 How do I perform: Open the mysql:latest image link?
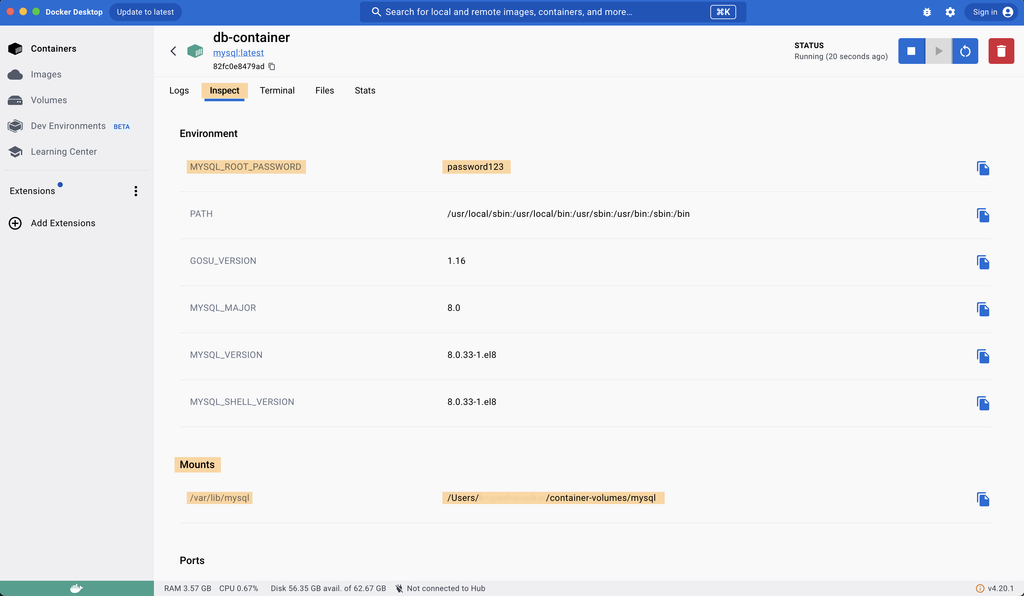[239, 52]
